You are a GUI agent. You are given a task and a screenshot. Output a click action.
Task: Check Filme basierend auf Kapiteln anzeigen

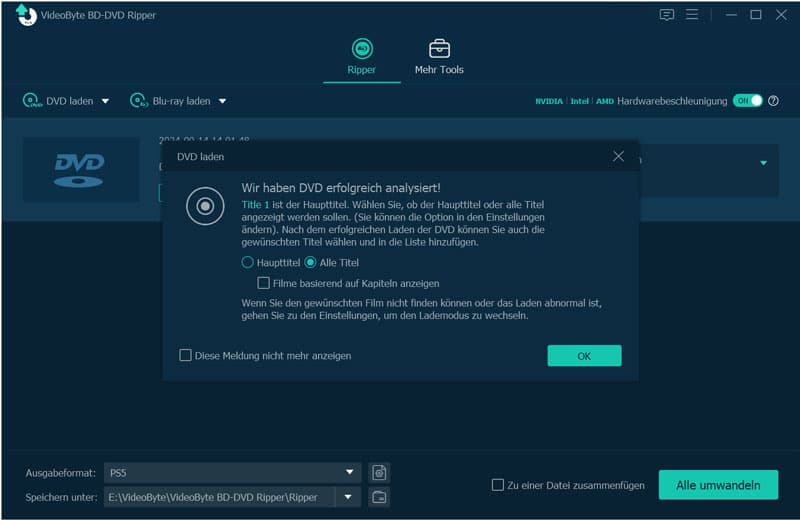(263, 283)
